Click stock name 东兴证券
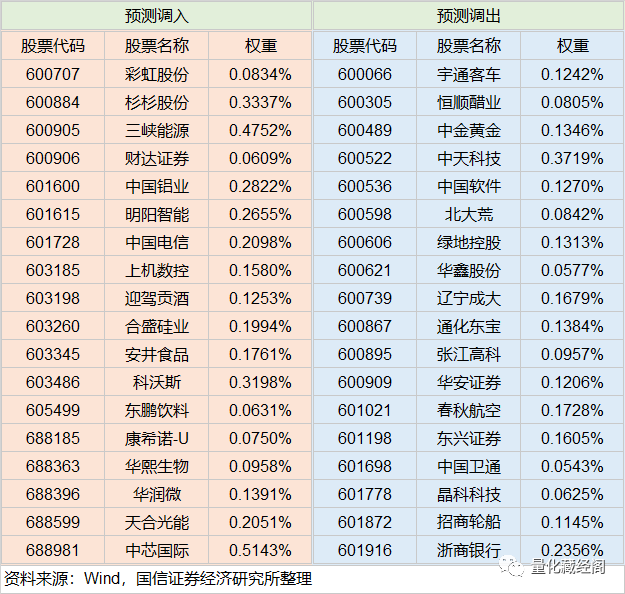The image size is (625, 594). 468,439
